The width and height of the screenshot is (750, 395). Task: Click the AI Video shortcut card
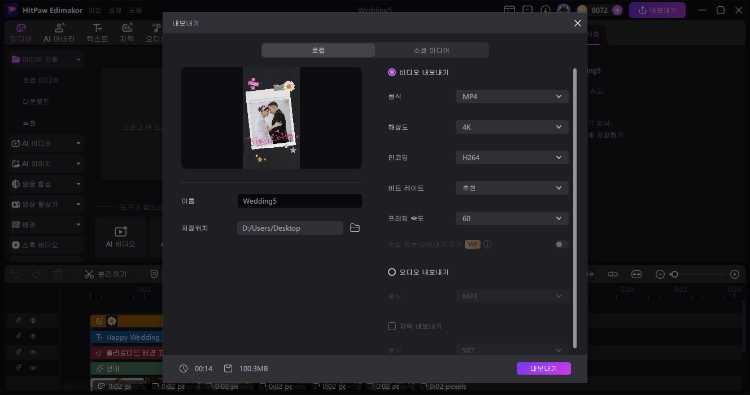pyautogui.click(x=120, y=237)
